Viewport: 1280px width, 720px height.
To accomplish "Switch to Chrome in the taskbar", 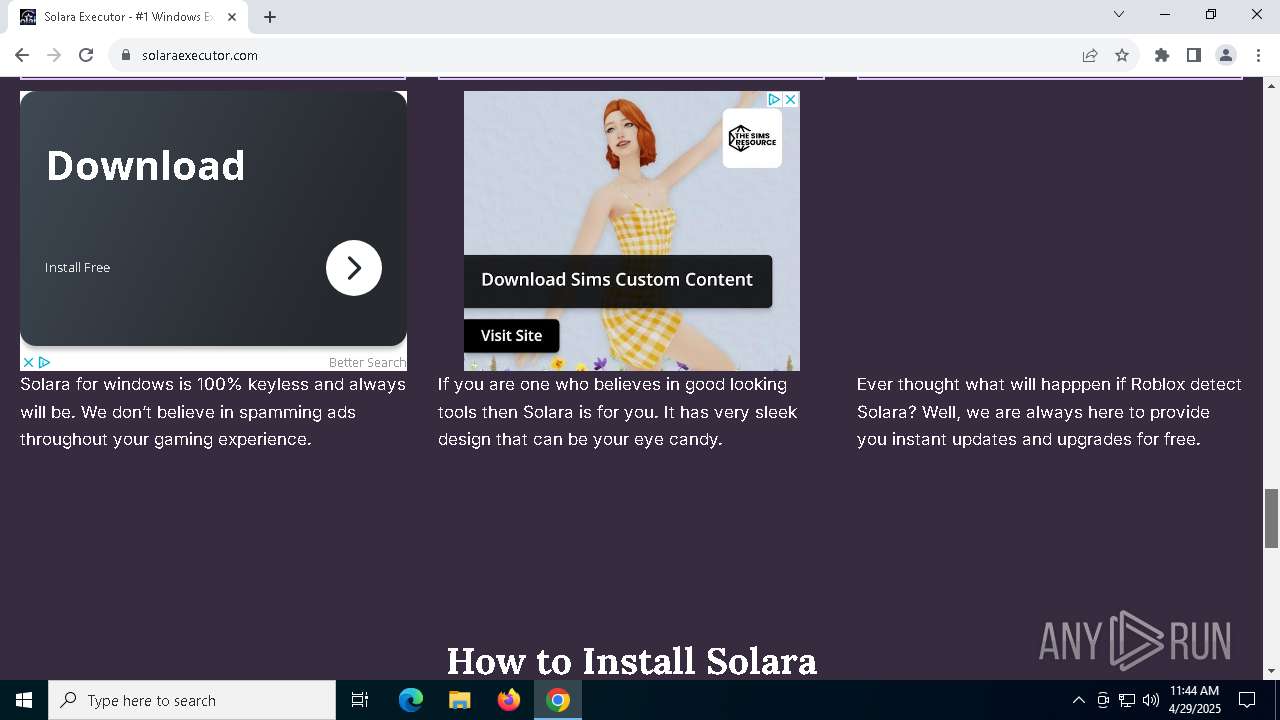I will [x=558, y=700].
